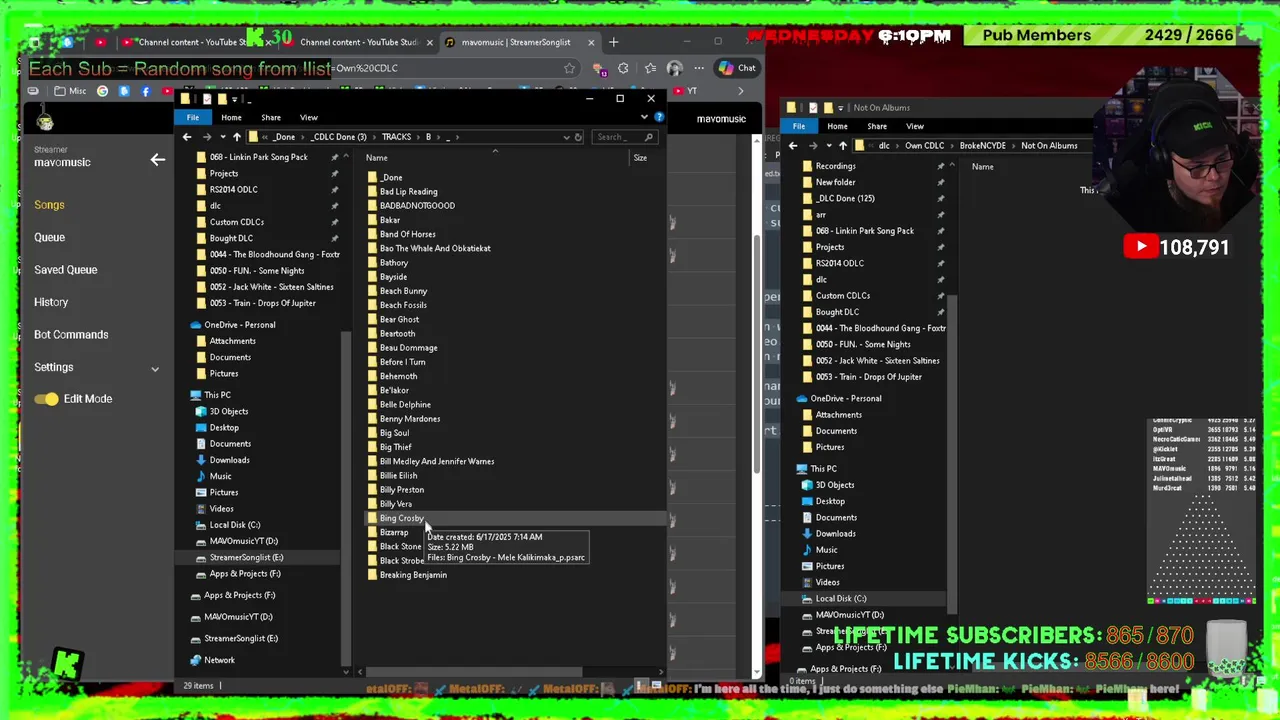Open recent locations dropdown in Not On Albums window
Viewport: 1280px width, 720px height.
pyautogui.click(x=828, y=146)
